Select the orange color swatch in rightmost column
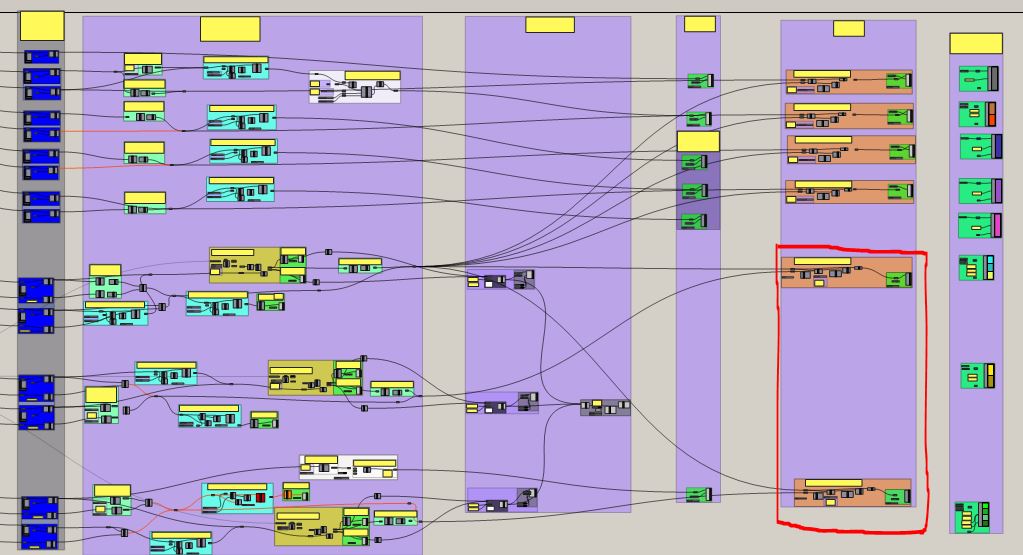1023x555 pixels. pos(991,114)
